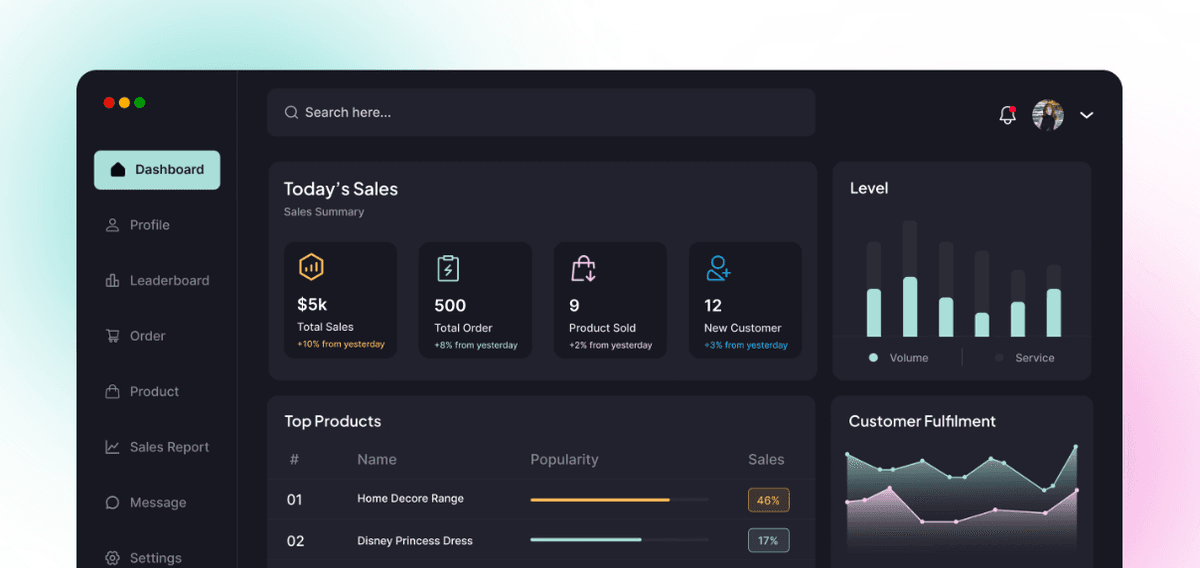This screenshot has width=1200, height=568.
Task: Click the 17% sales badge
Action: [769, 541]
